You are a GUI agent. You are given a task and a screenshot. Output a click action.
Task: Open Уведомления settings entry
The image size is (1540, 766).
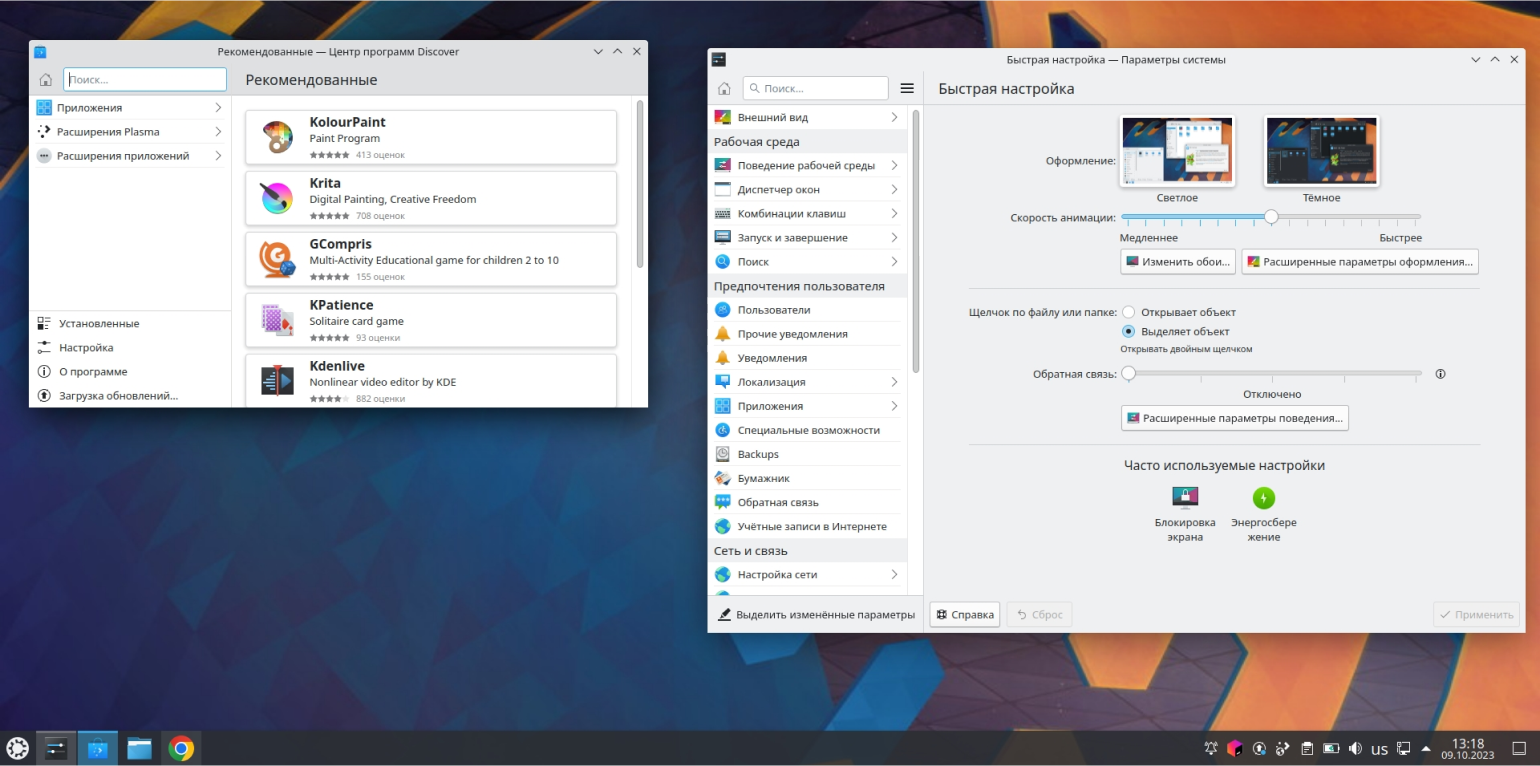coord(772,358)
